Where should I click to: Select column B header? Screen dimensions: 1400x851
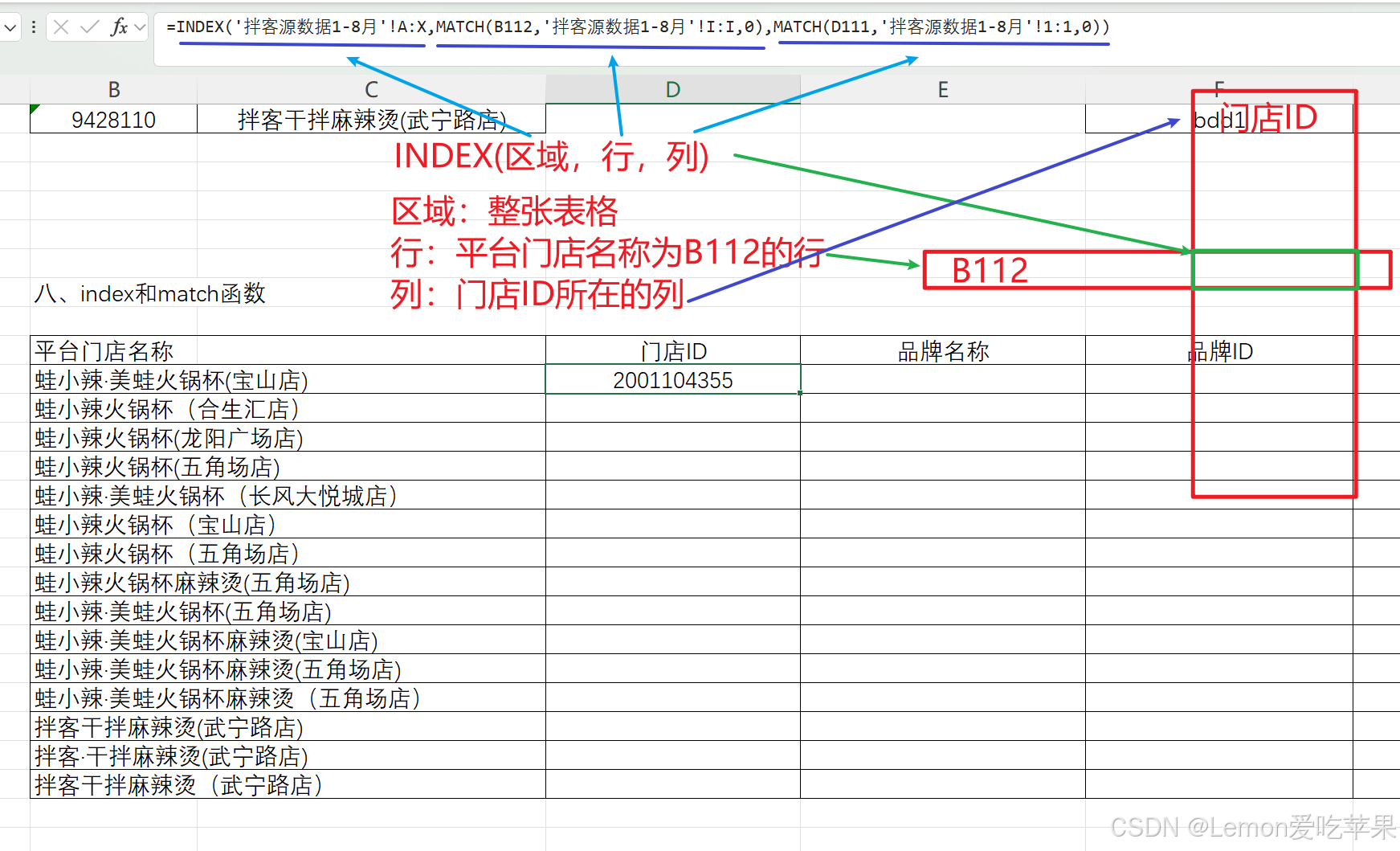(114, 89)
